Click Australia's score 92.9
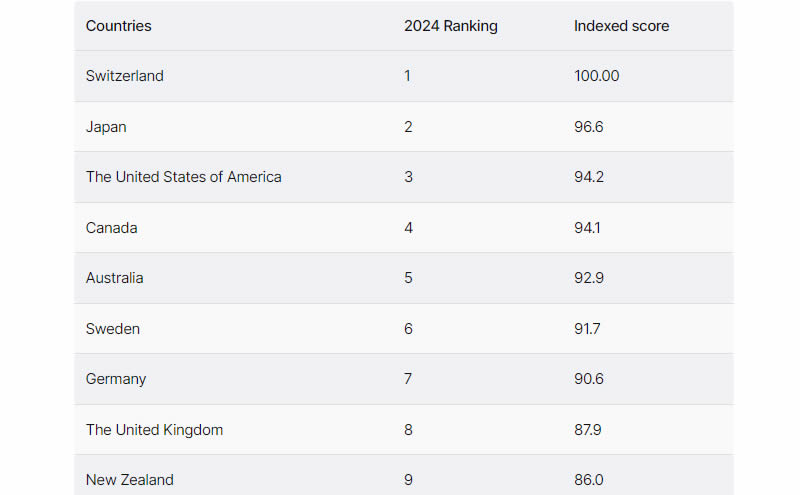The width and height of the screenshot is (800, 495). (589, 278)
